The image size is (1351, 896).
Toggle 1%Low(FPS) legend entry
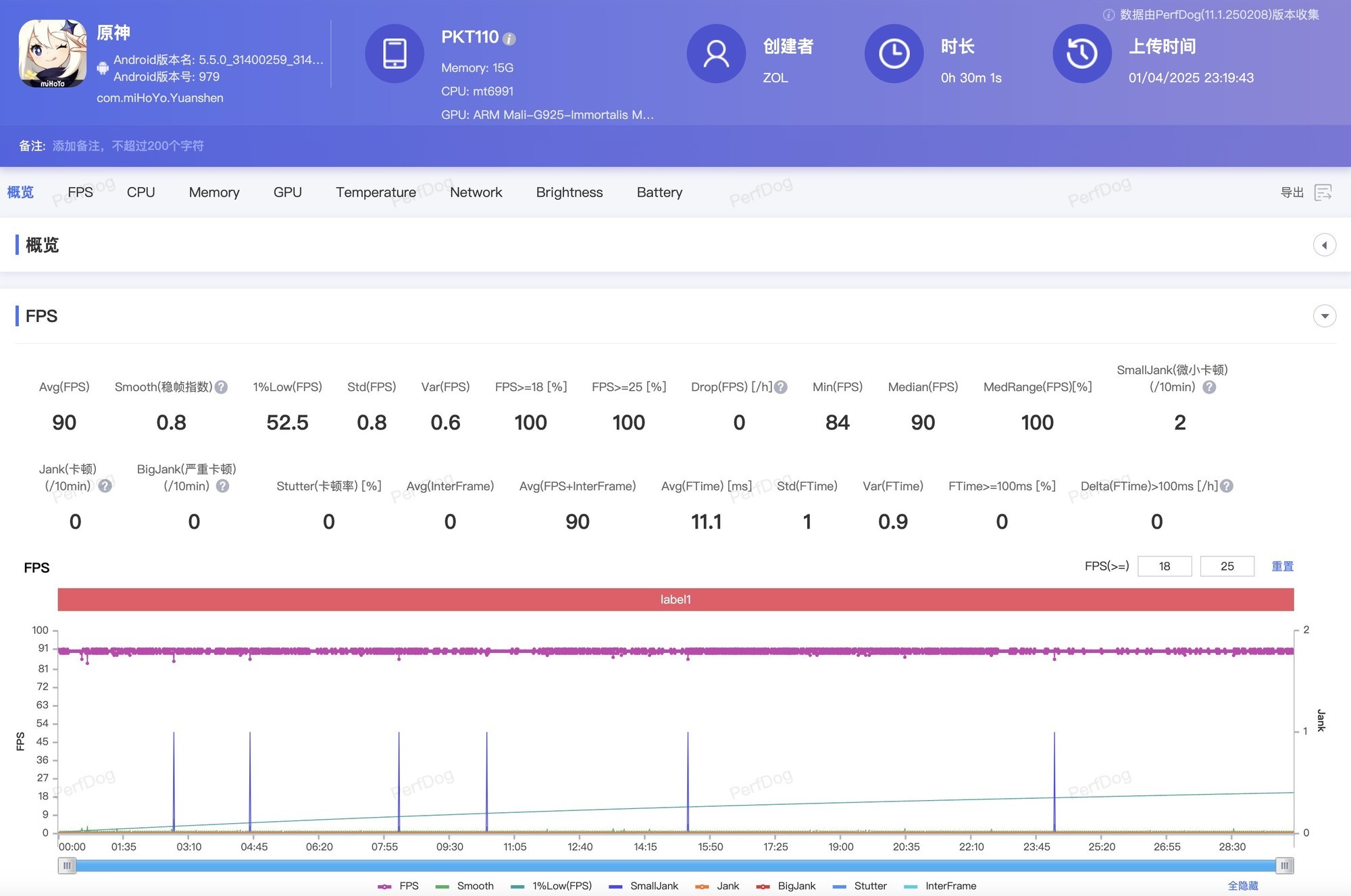[552, 886]
